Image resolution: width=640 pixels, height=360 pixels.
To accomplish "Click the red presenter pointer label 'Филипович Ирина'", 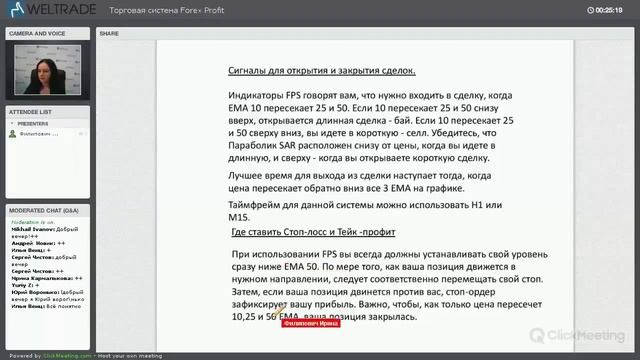I will pyautogui.click(x=311, y=323).
